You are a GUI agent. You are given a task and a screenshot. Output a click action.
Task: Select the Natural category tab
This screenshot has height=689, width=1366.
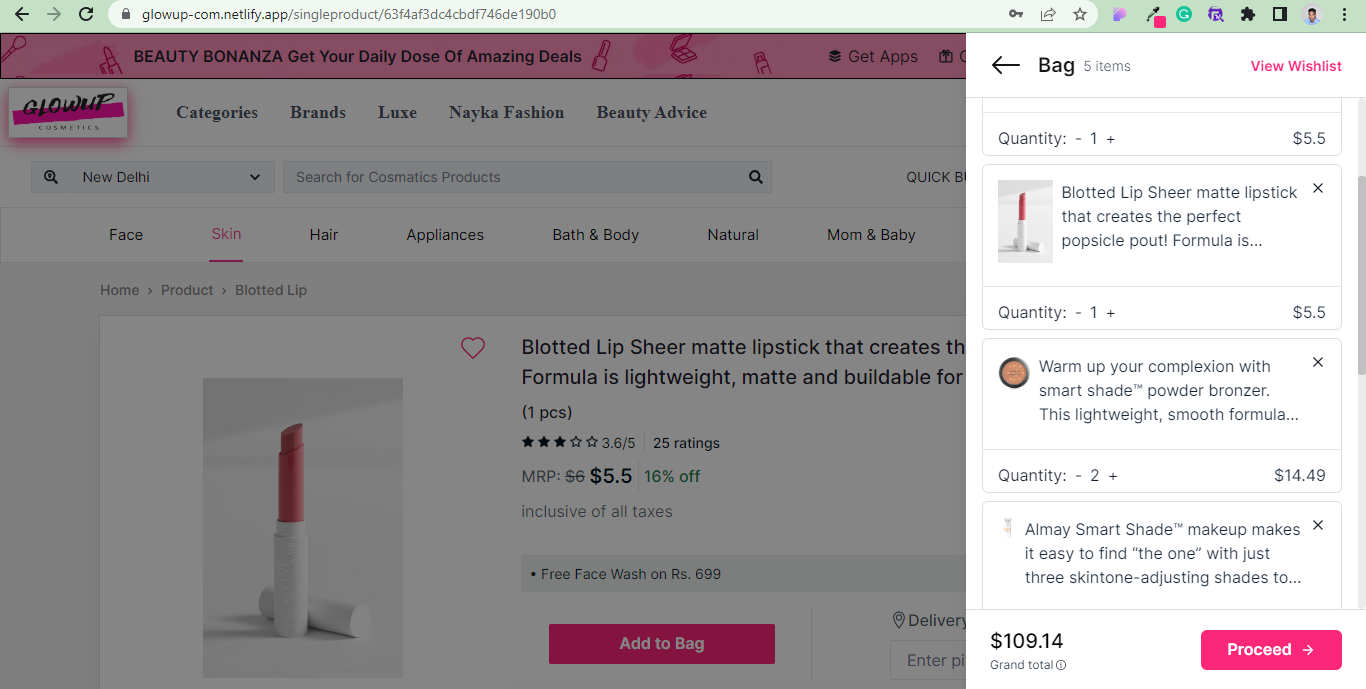733,235
